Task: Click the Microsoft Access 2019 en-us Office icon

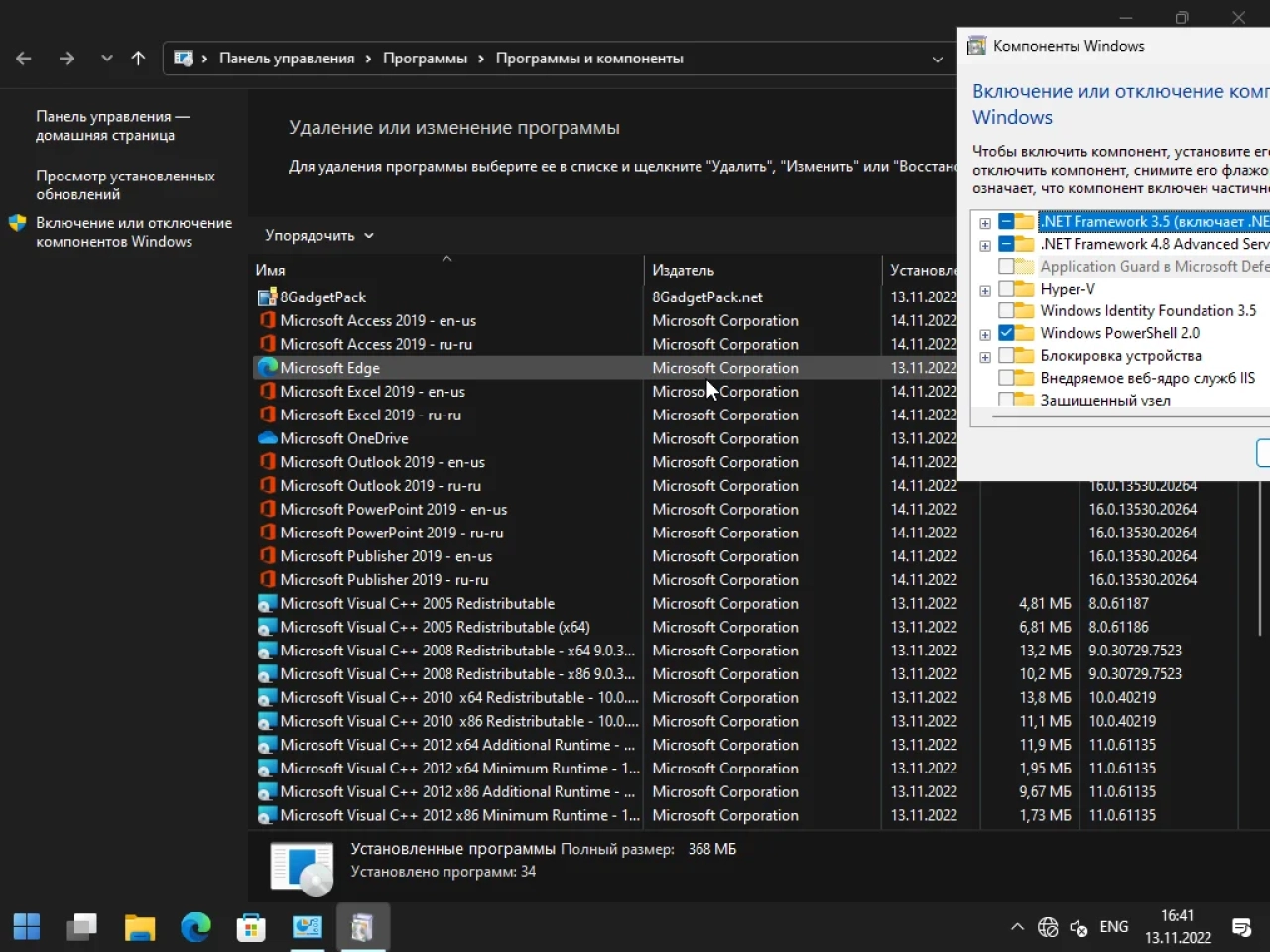Action: [267, 320]
